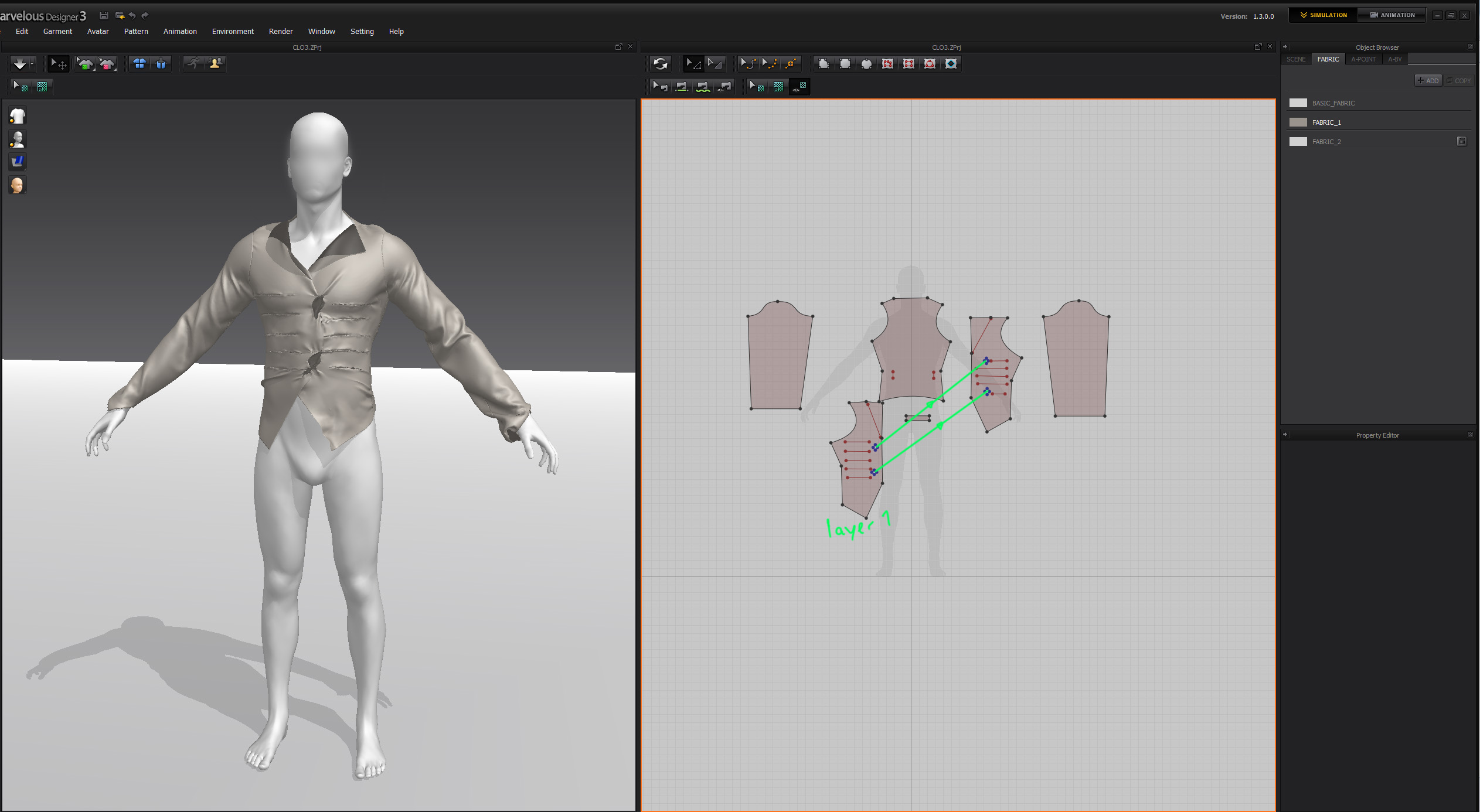Click the running figure motion icon
The height and width of the screenshot is (812, 1480).
194,64
